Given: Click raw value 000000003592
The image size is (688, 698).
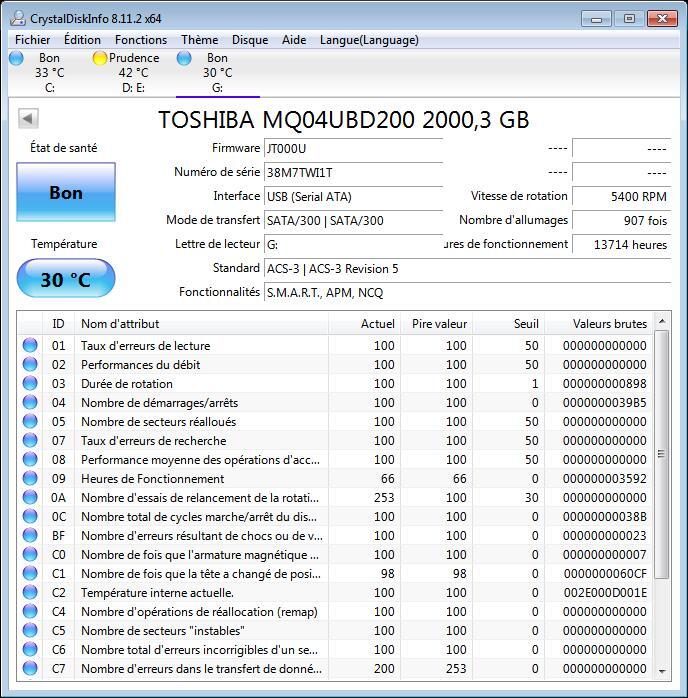Looking at the screenshot, I should (605, 479).
